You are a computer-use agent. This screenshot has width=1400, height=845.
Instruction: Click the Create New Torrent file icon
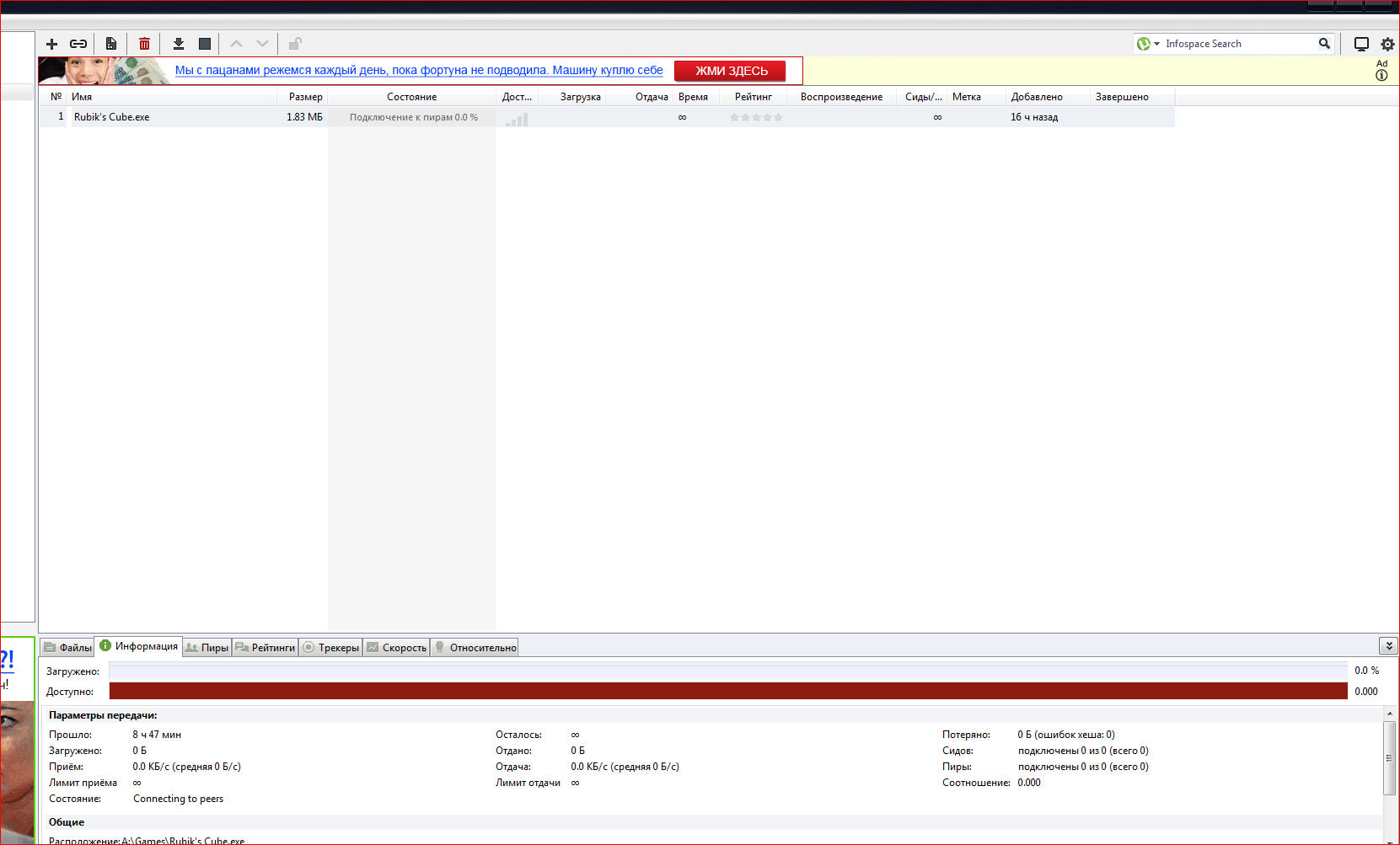pos(111,44)
